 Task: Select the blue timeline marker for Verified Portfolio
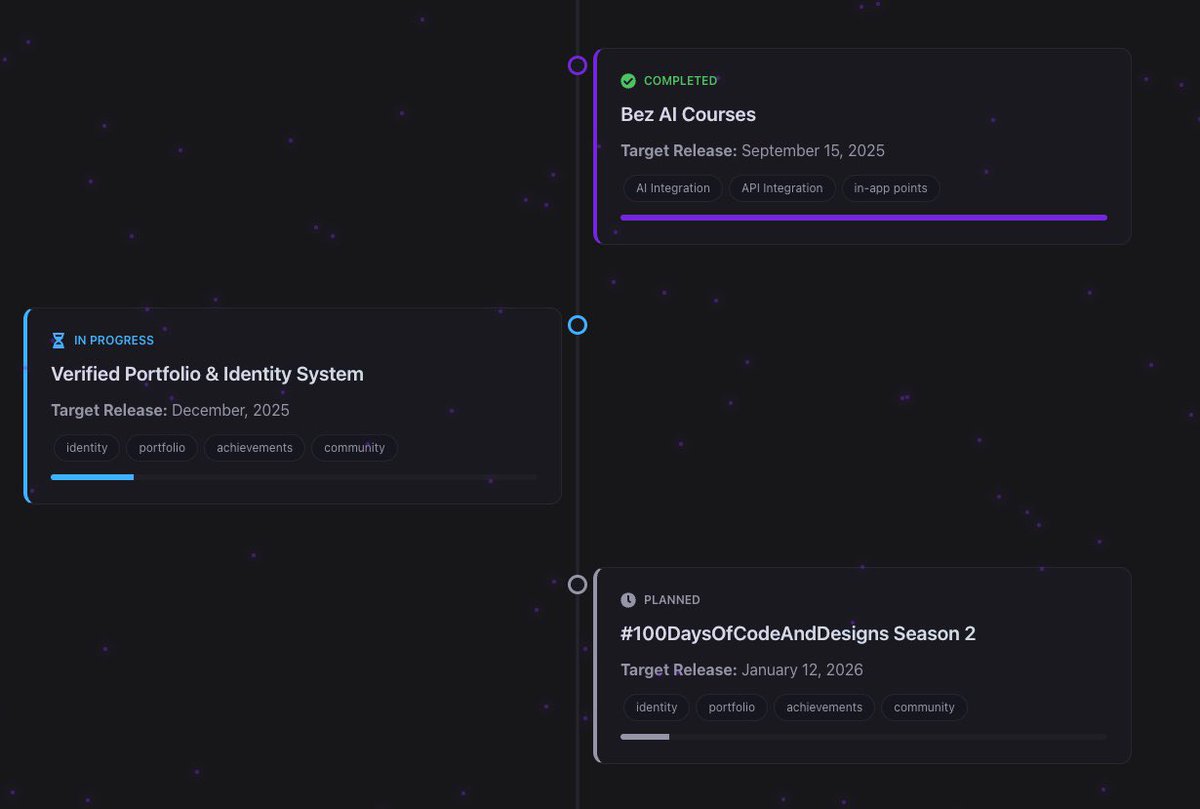[577, 325]
